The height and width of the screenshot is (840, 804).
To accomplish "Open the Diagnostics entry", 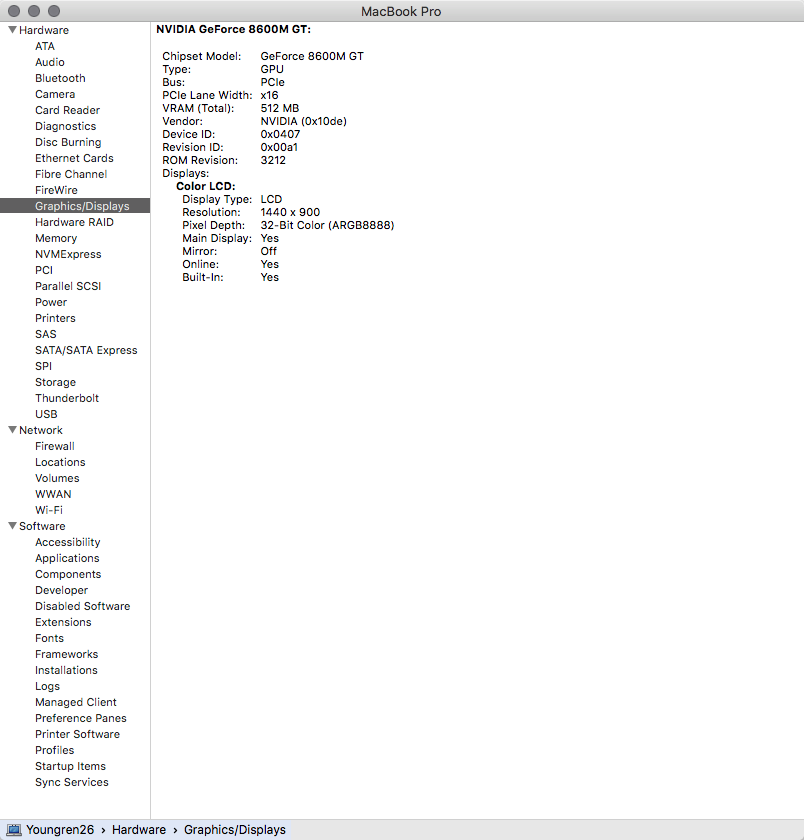I will (65, 126).
